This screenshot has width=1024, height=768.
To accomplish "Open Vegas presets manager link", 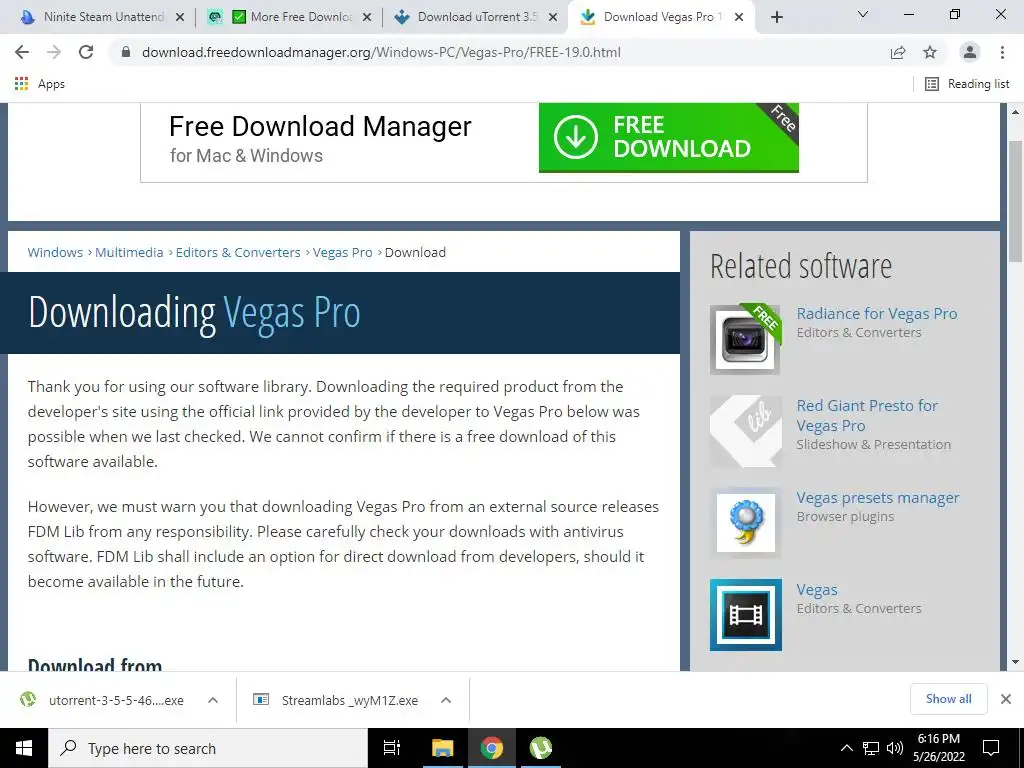I will coord(878,498).
